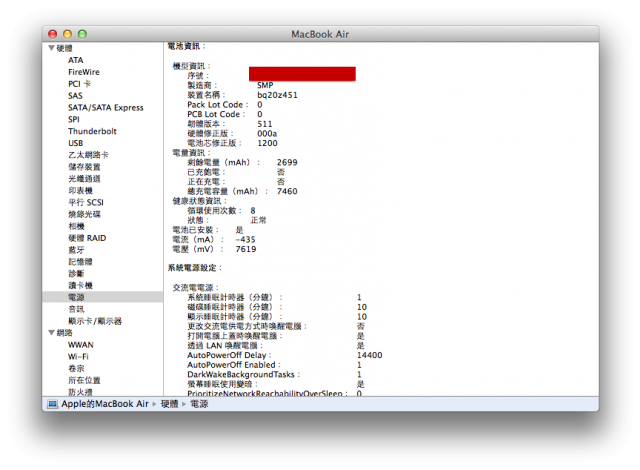The image size is (640, 470).
Task: Click 硬體 in the bottom path bar
Action: [169, 404]
